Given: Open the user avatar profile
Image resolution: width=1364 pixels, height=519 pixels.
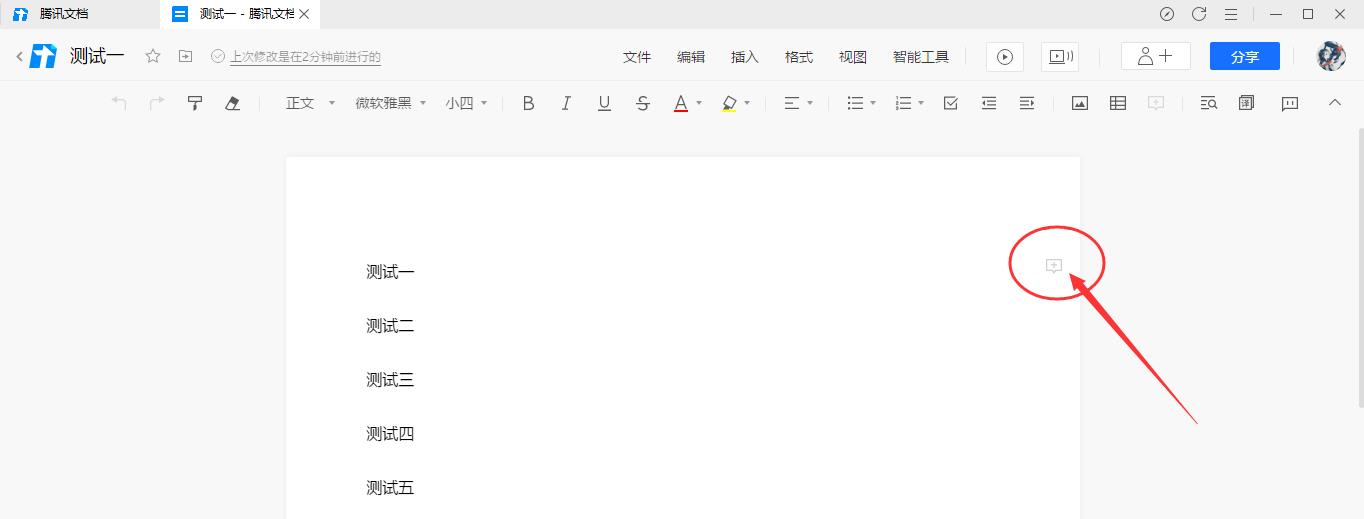Looking at the screenshot, I should point(1331,57).
